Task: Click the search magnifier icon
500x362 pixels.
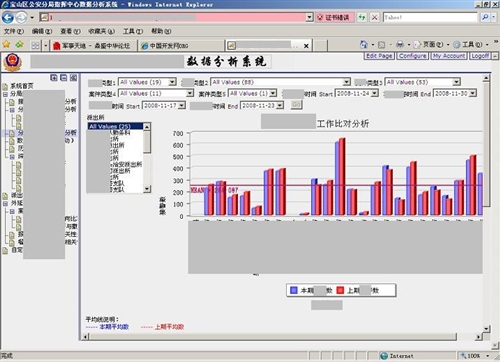Action: click(x=485, y=17)
